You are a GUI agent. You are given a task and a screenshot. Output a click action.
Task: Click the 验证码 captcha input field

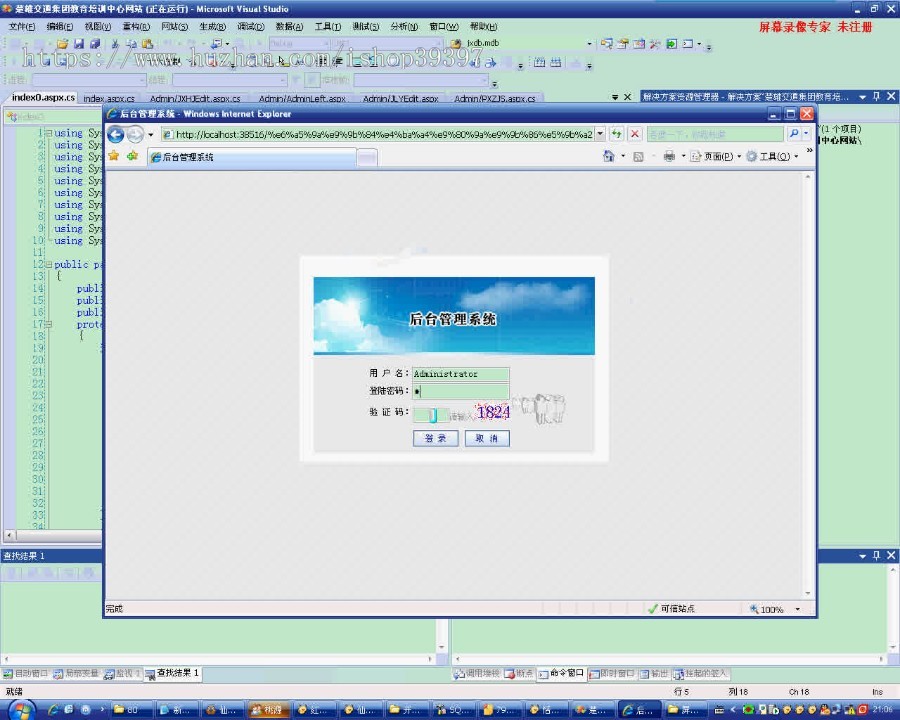tap(430, 415)
